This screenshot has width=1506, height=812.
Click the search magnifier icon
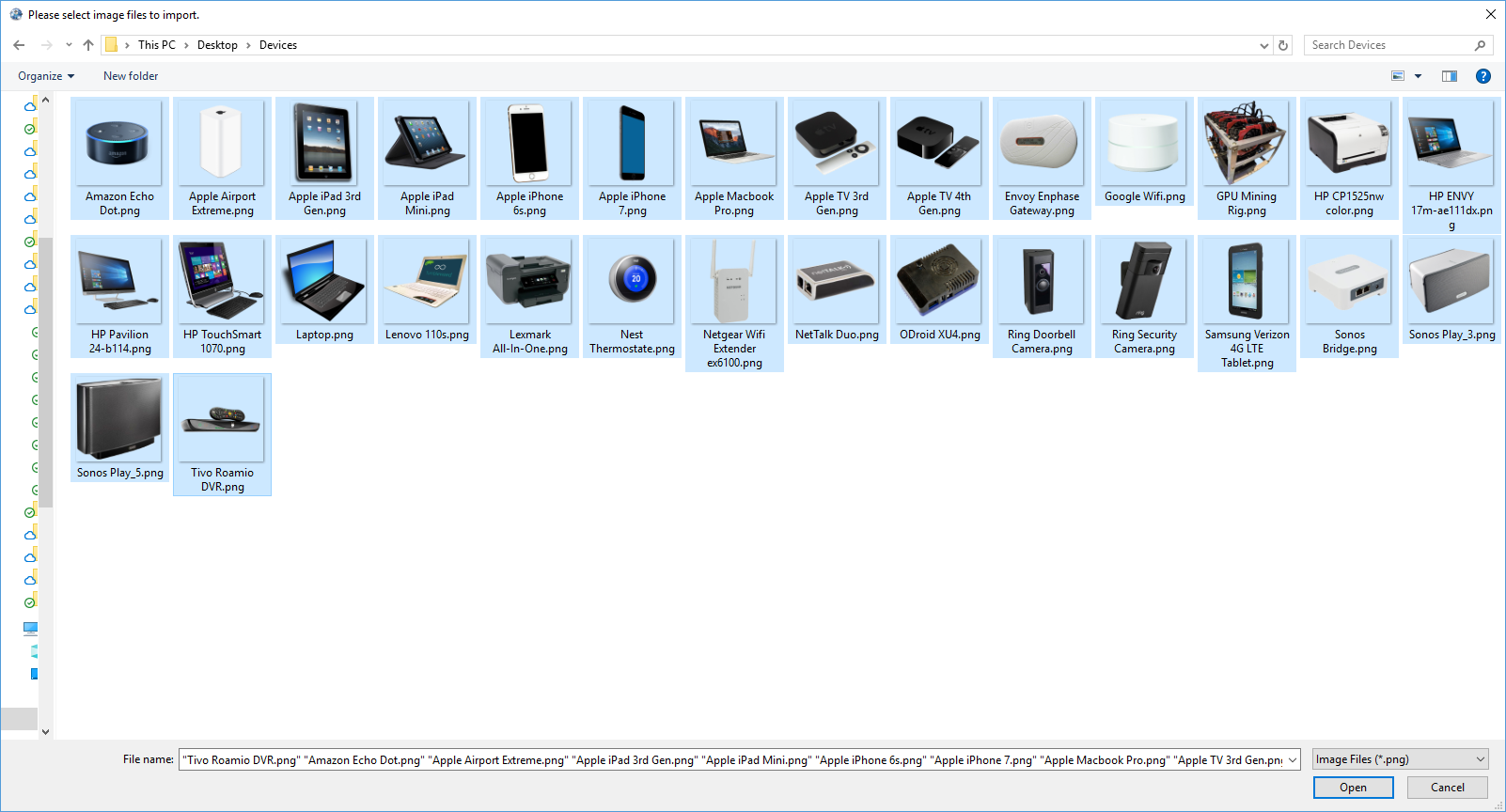click(x=1481, y=45)
